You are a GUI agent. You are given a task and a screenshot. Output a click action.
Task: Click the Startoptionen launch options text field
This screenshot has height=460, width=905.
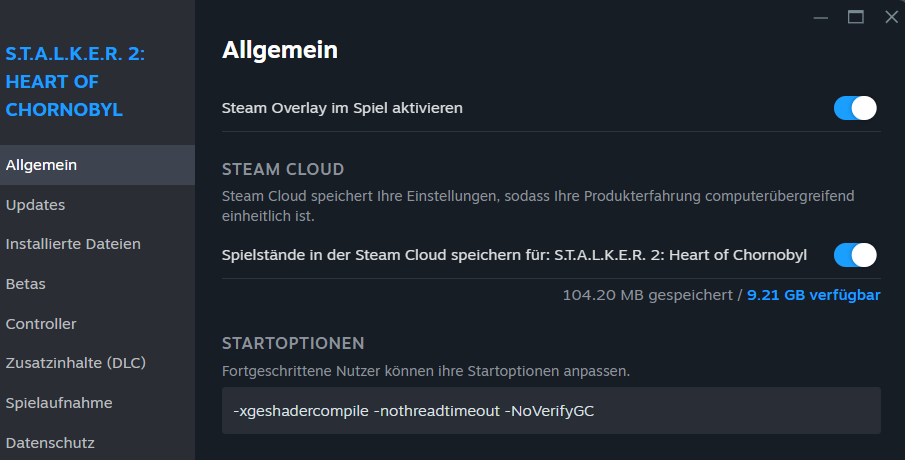(551, 411)
